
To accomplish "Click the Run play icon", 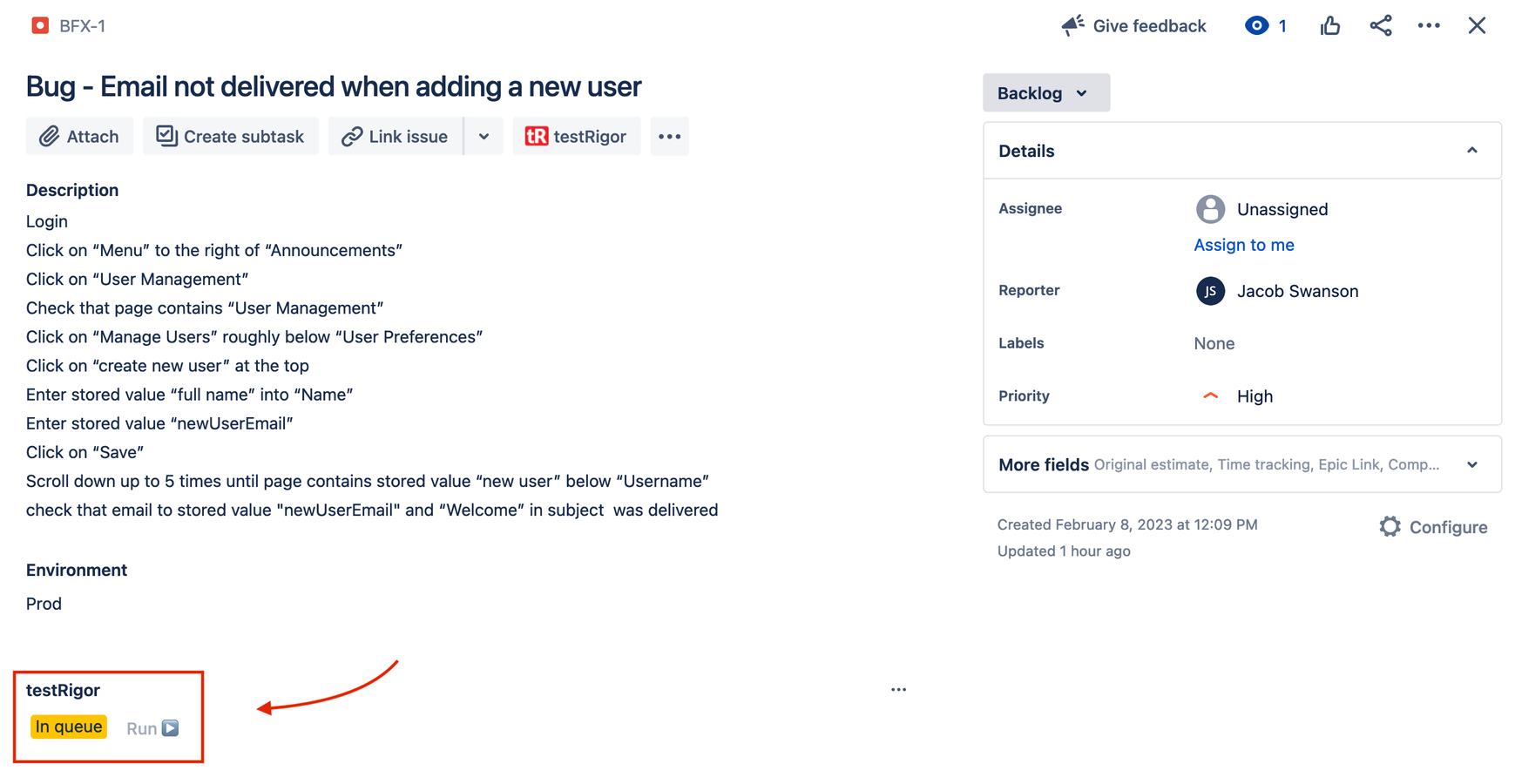I will [x=171, y=727].
